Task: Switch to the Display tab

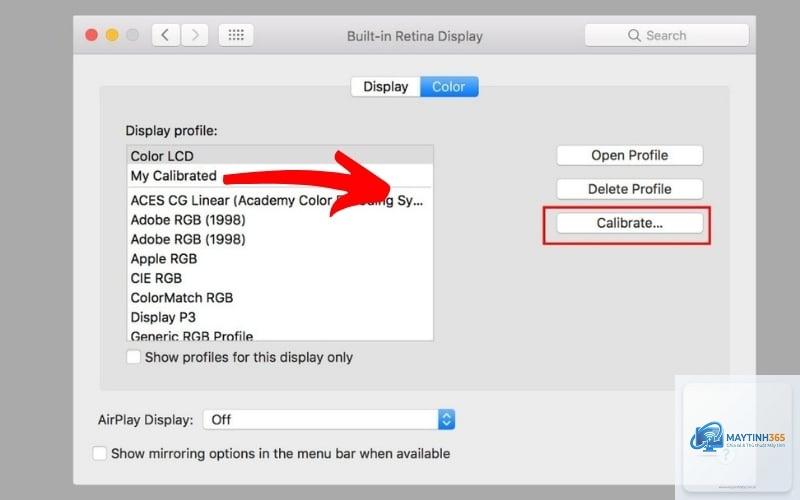Action: 386,87
